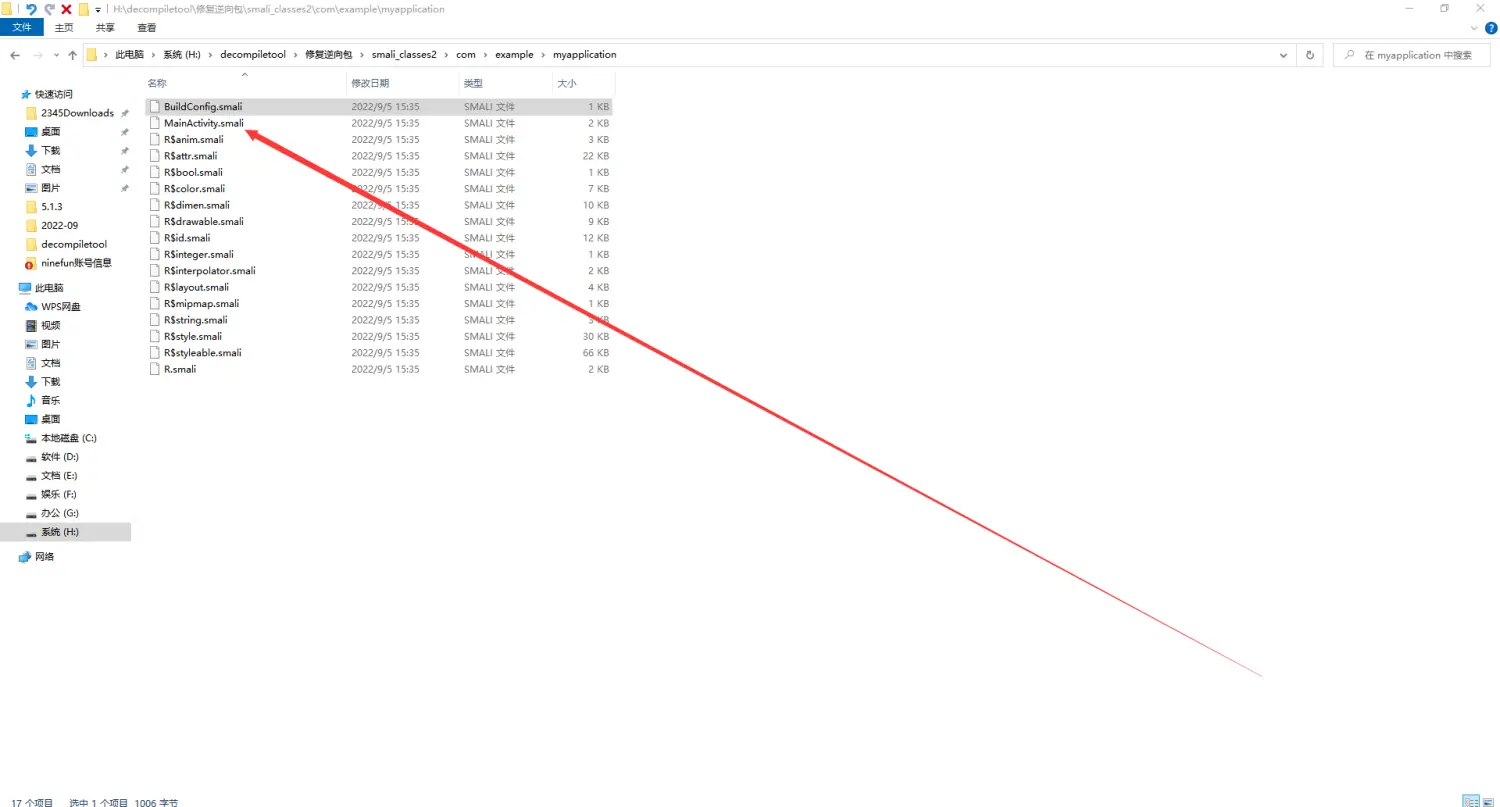Navigate back with the back arrow
This screenshot has height=807, width=1500.
pos(16,55)
